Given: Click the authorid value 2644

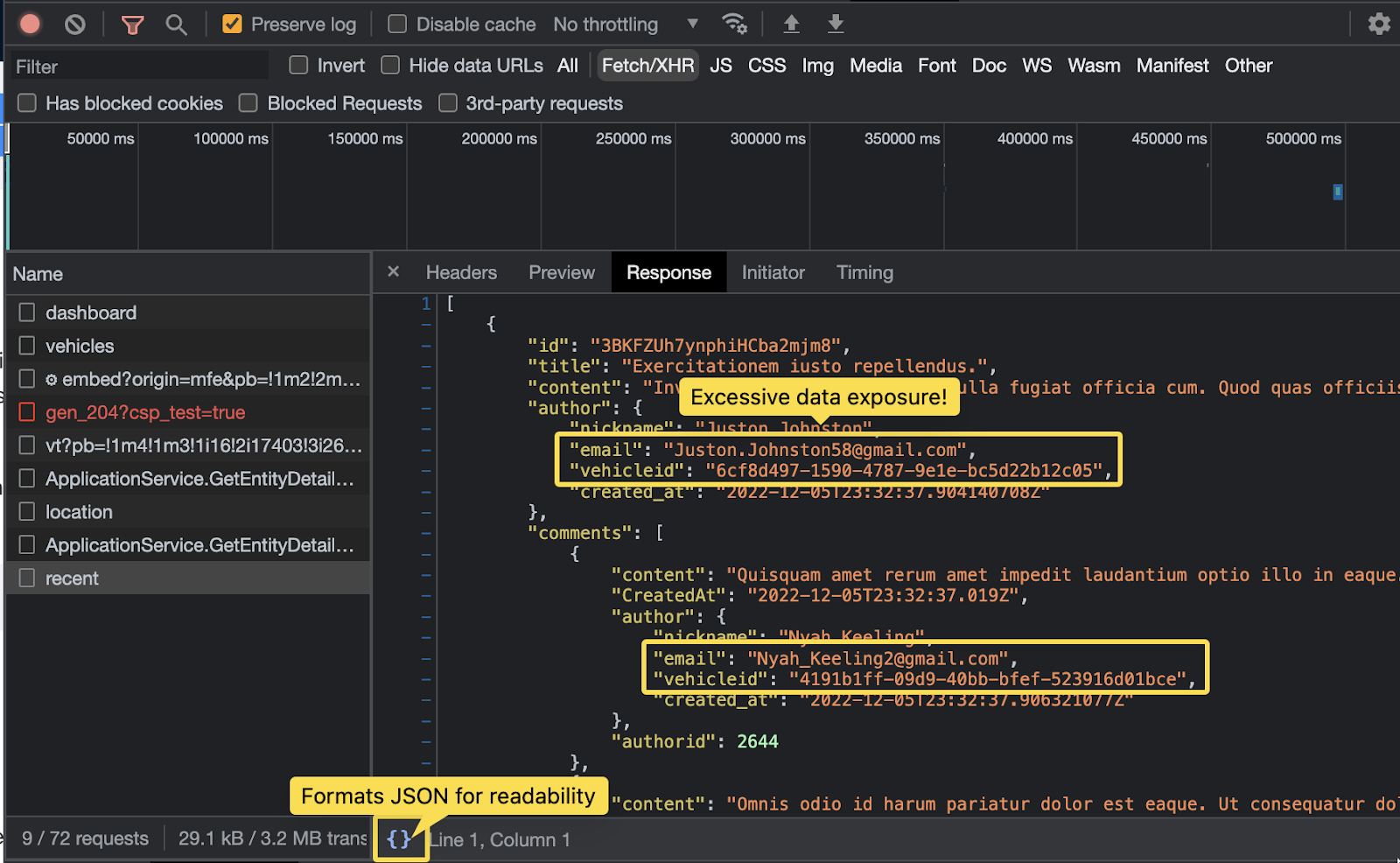Looking at the screenshot, I should 758,741.
